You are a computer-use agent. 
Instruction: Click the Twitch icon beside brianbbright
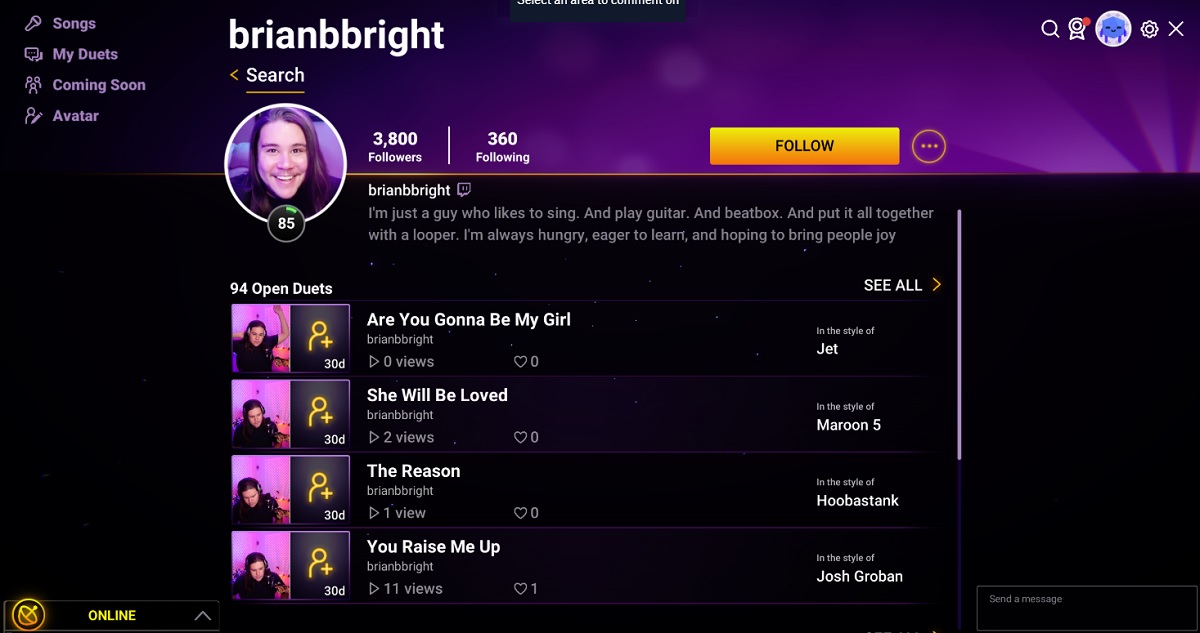pyautogui.click(x=464, y=190)
